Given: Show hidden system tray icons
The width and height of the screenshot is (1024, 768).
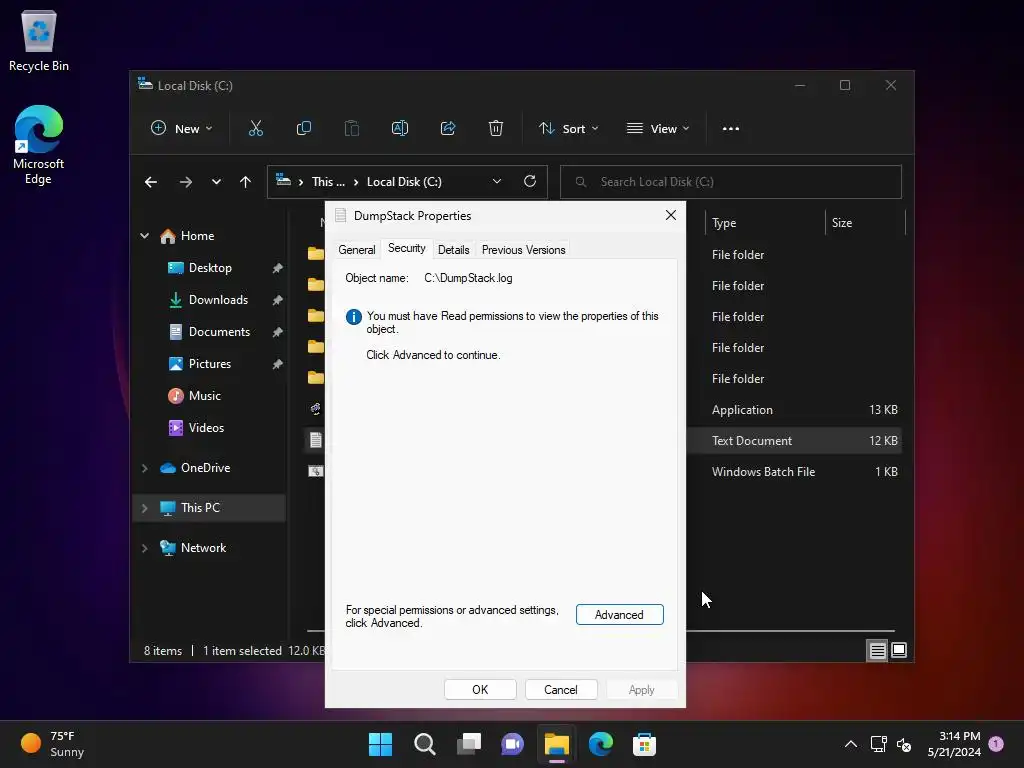Looking at the screenshot, I should click(850, 744).
